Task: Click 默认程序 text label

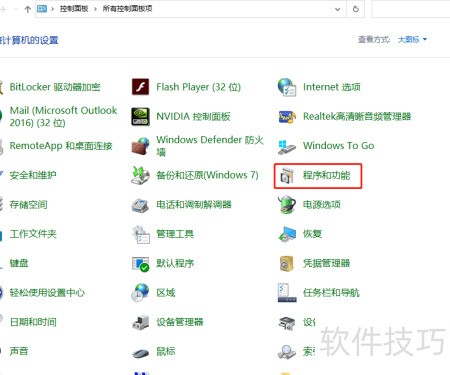Action: tap(175, 263)
